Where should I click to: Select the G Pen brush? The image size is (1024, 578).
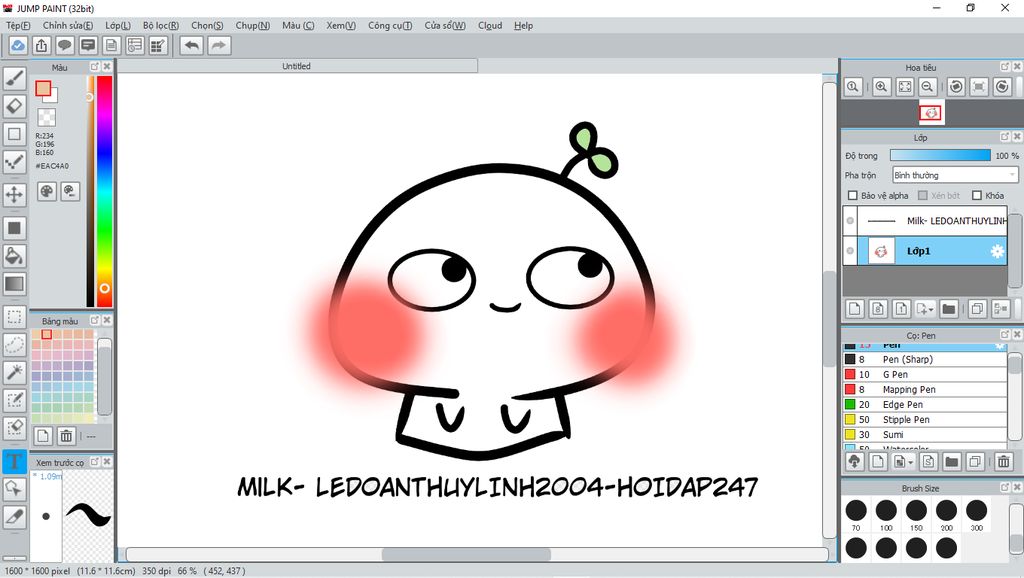(x=925, y=374)
